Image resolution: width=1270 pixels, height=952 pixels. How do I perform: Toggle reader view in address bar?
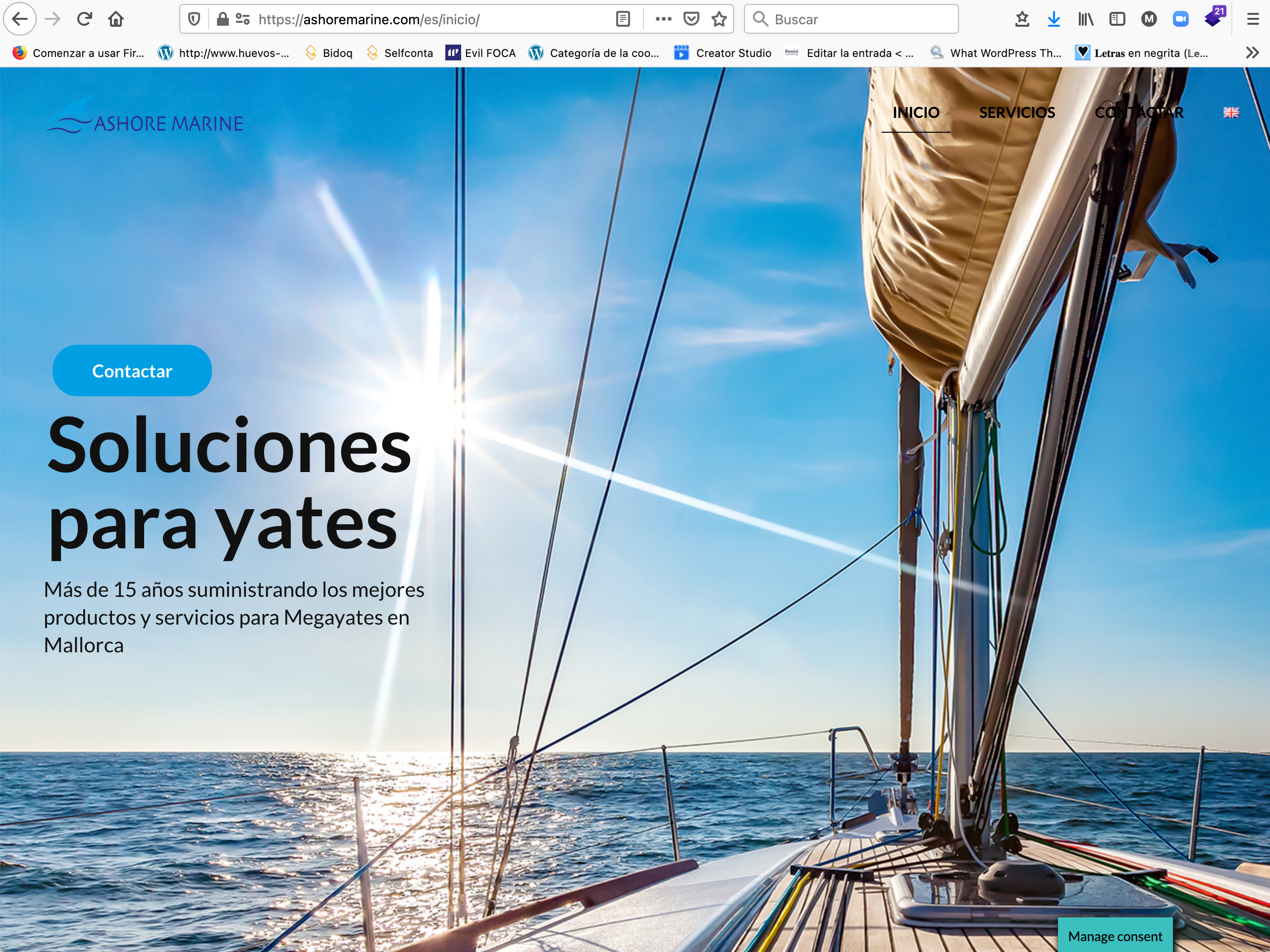tap(623, 19)
